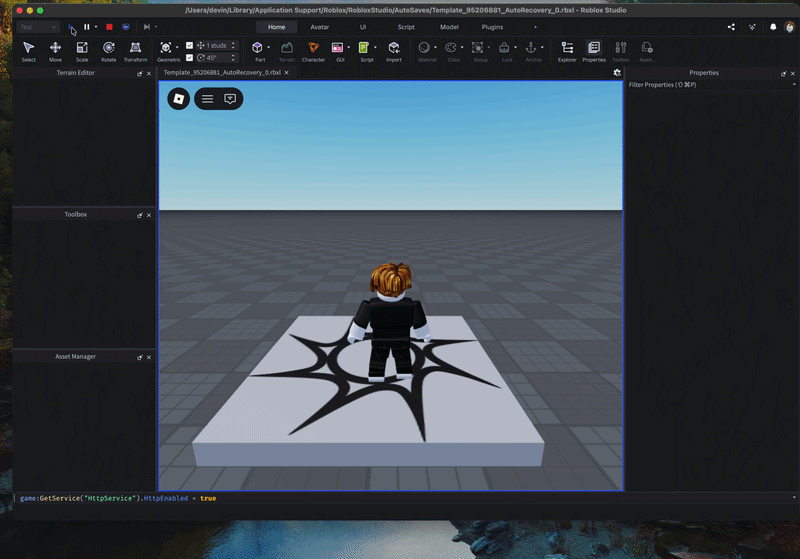Open the Script tab
Screen dimensions: 800x559
406,27
